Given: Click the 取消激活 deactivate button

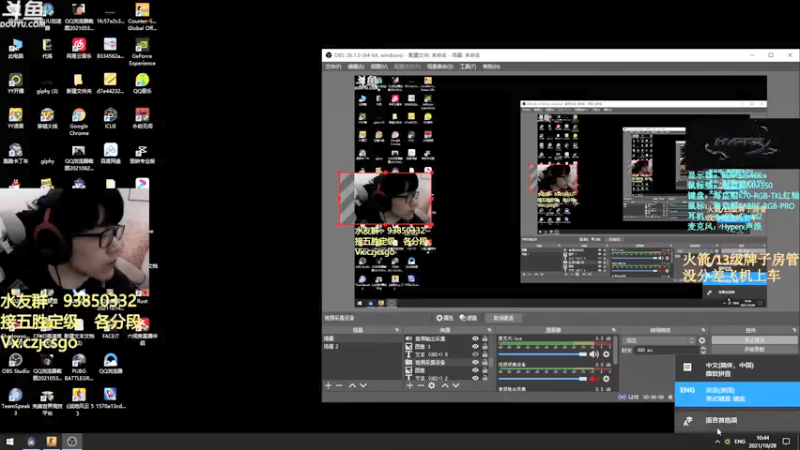Looking at the screenshot, I should point(503,318).
